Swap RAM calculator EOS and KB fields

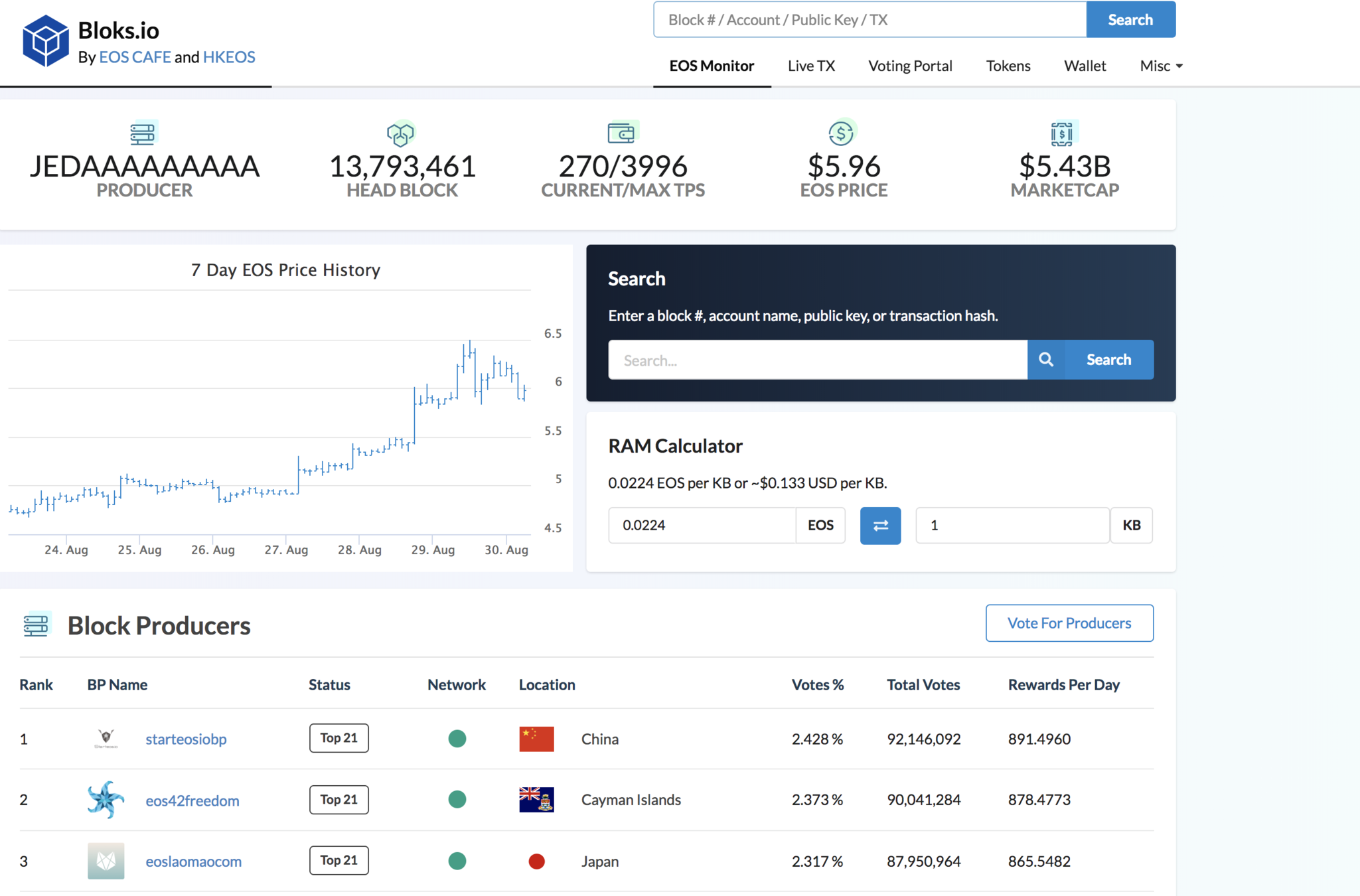(x=880, y=526)
